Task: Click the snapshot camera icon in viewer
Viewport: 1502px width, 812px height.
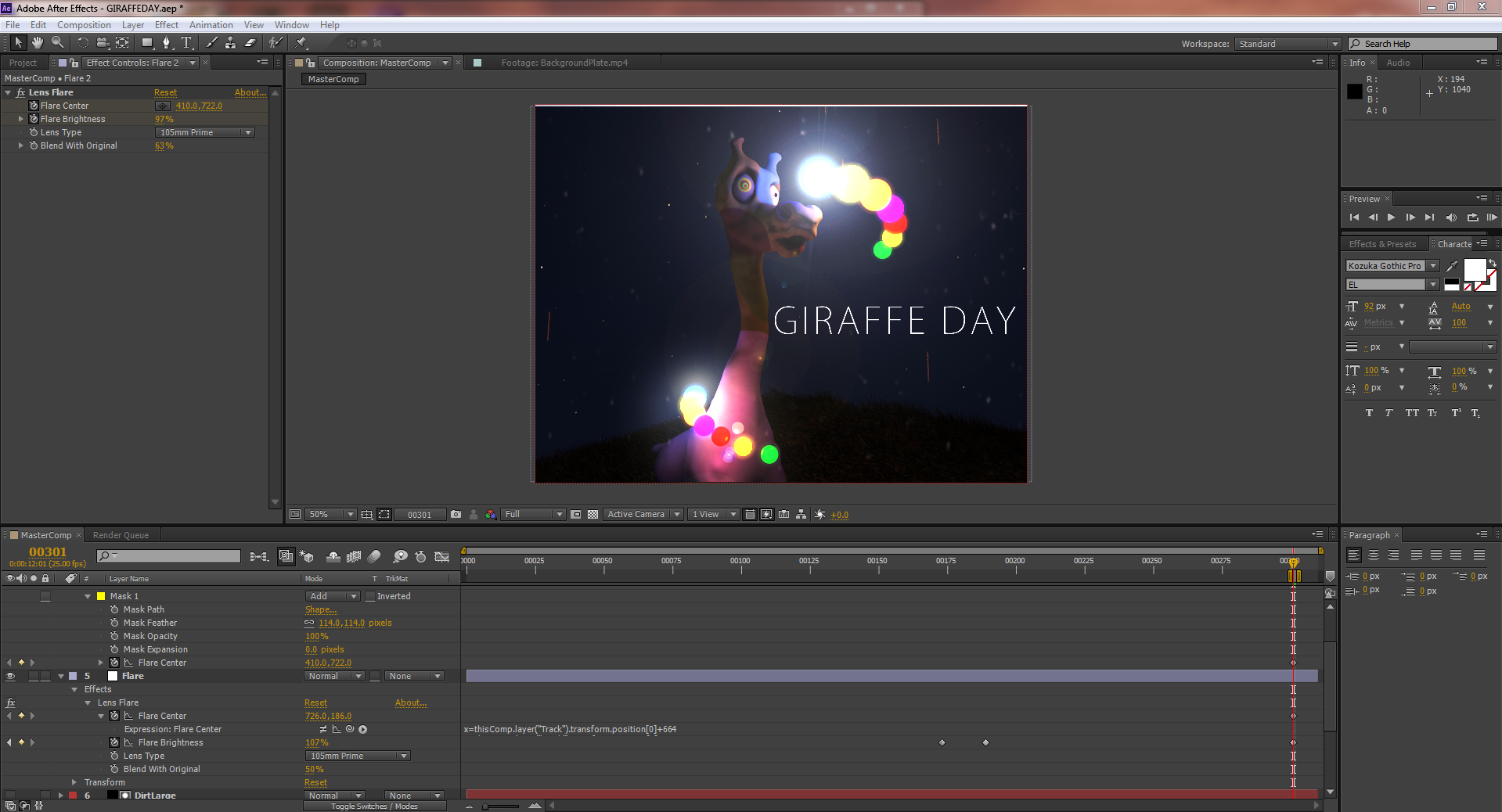Action: pyautogui.click(x=456, y=514)
